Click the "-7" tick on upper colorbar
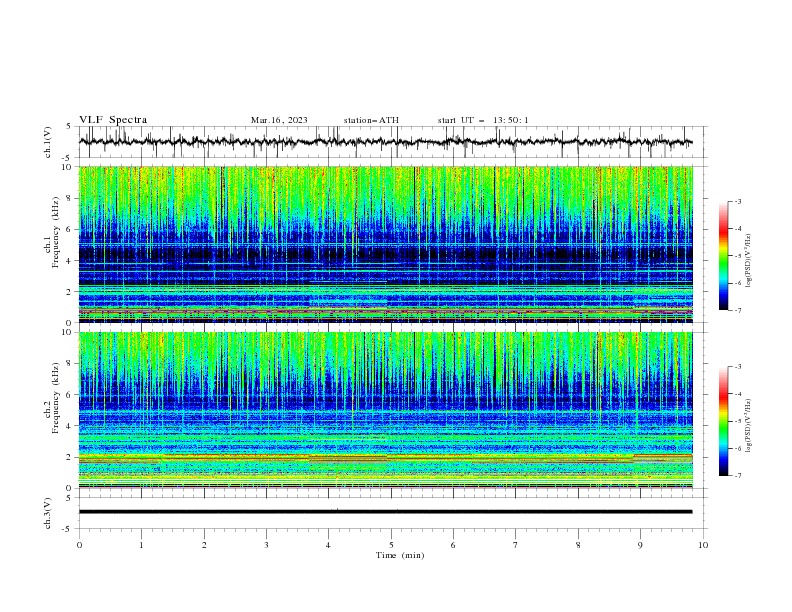Viewport: 792px width, 612px height. [x=738, y=310]
